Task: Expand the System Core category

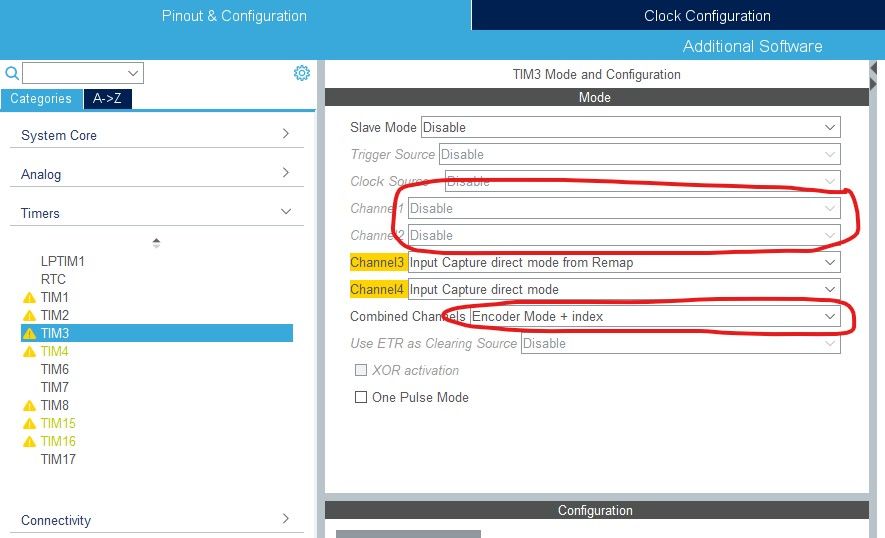Action: coord(157,135)
